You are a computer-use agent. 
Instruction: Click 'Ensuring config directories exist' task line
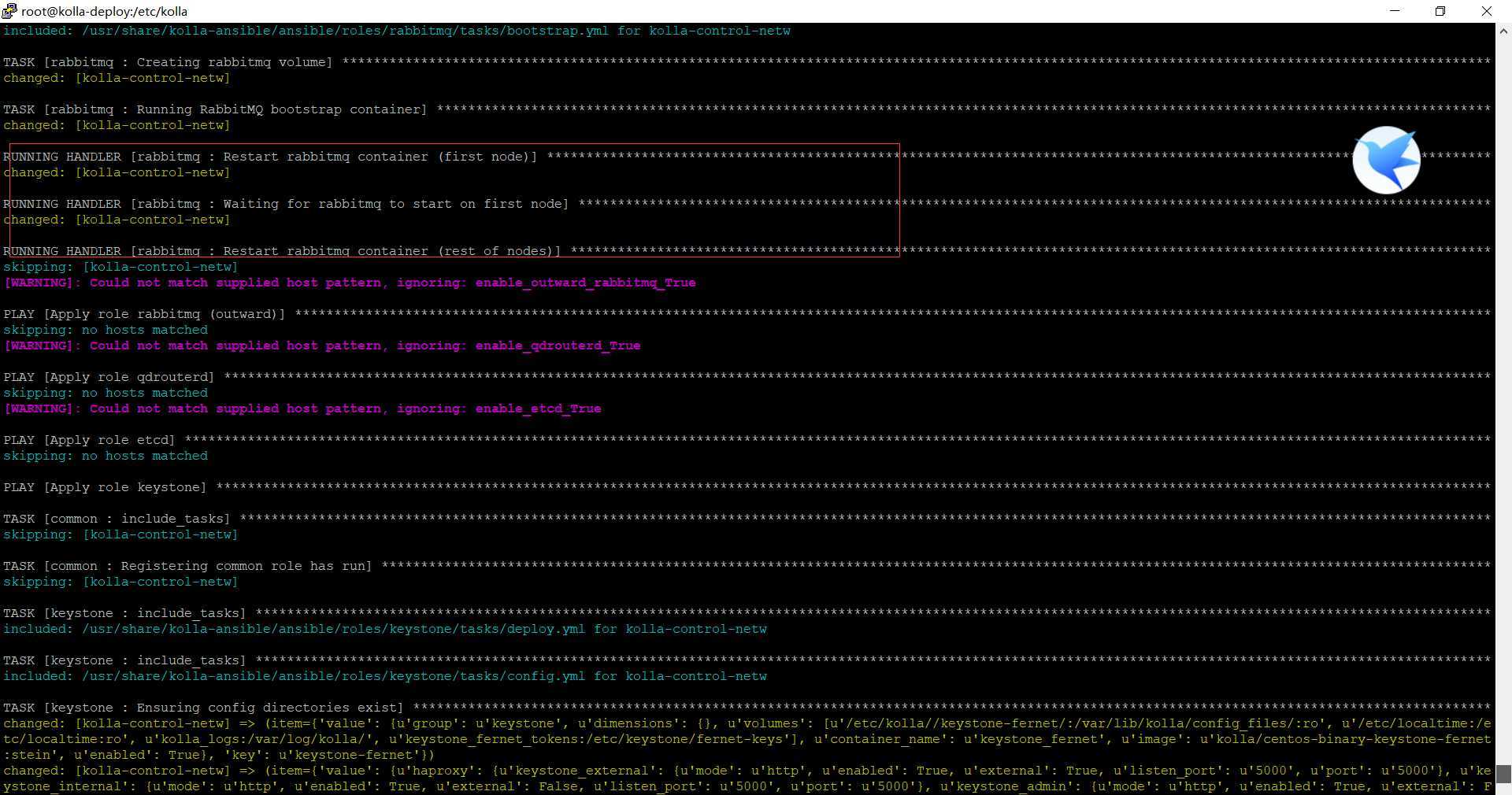[x=747, y=708]
